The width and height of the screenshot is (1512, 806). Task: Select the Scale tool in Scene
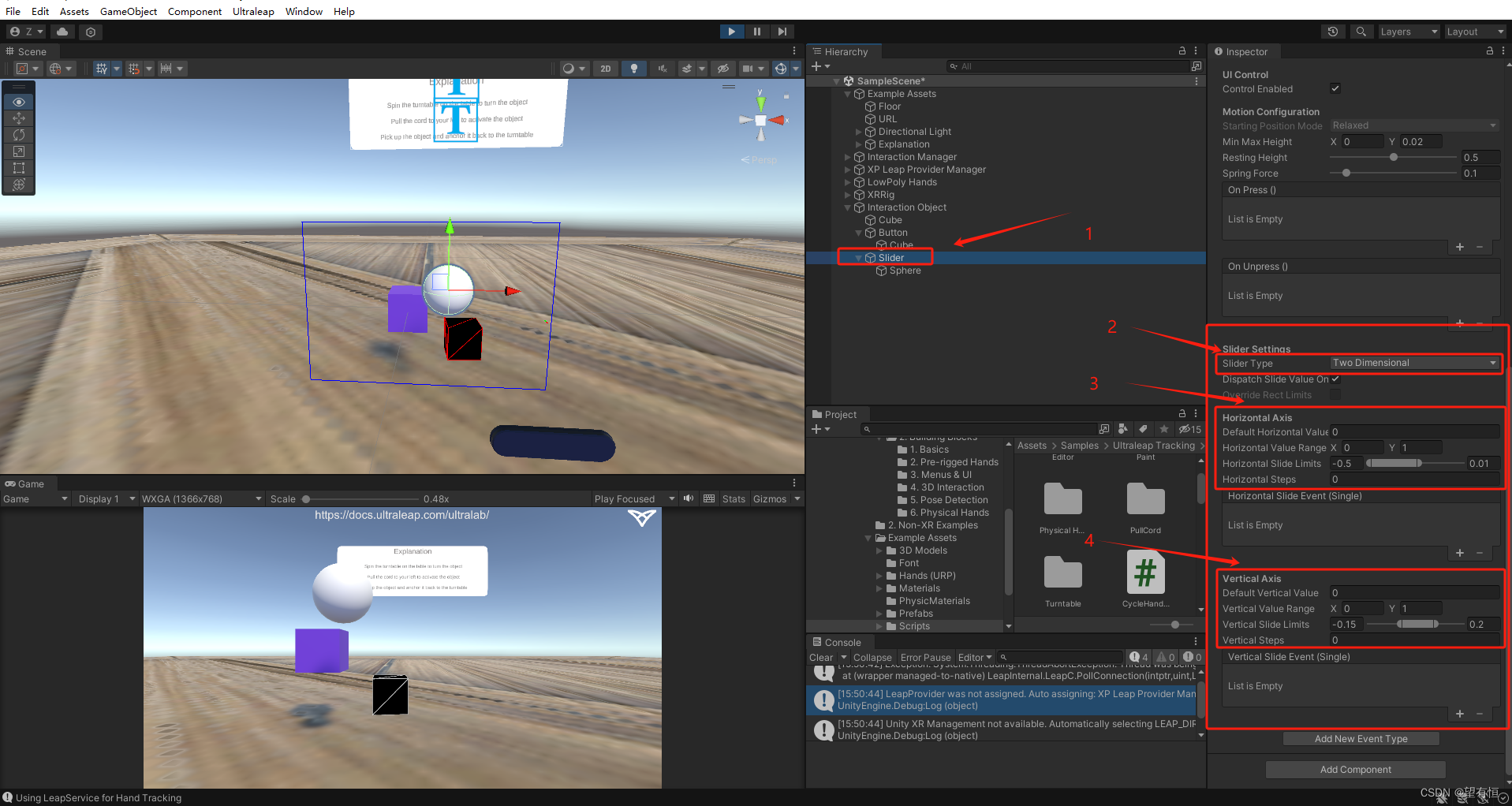[x=19, y=151]
